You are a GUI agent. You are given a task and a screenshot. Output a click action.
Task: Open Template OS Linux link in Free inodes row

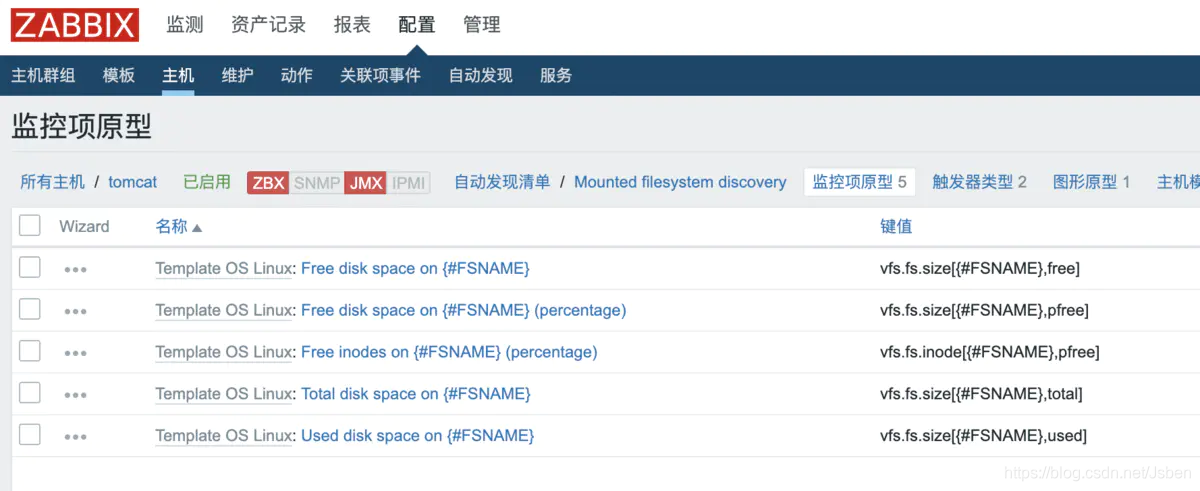[x=224, y=352]
